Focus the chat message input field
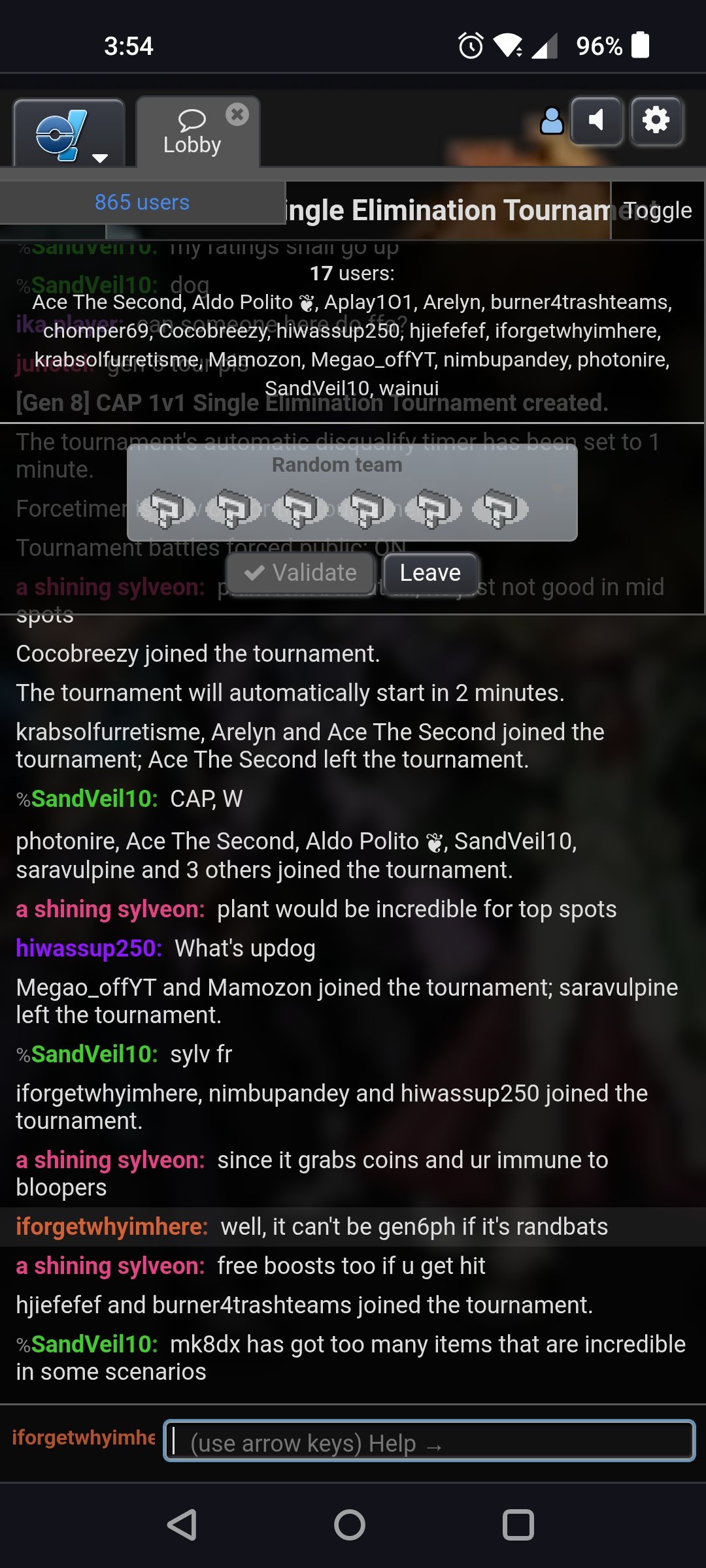The height and width of the screenshot is (1568, 706). pyautogui.click(x=429, y=1441)
